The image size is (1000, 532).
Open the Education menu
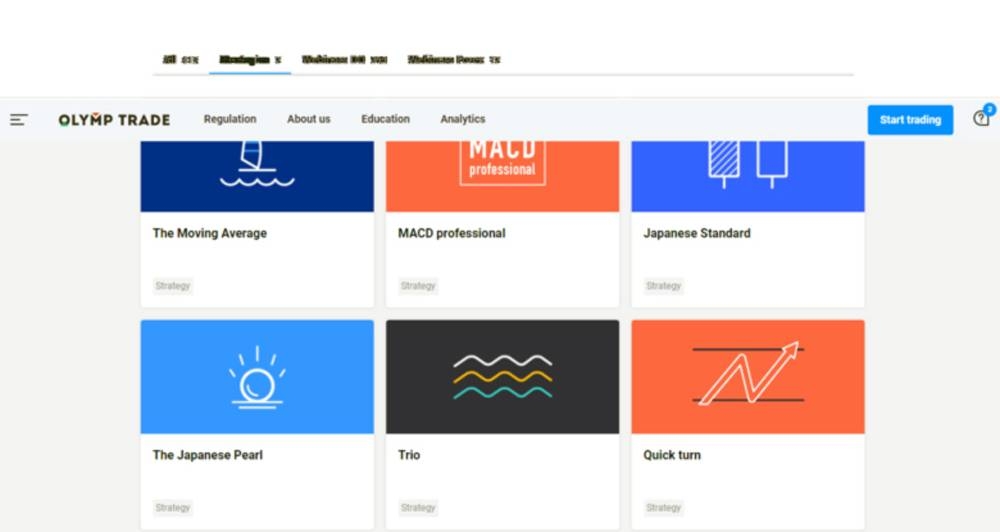(x=385, y=119)
